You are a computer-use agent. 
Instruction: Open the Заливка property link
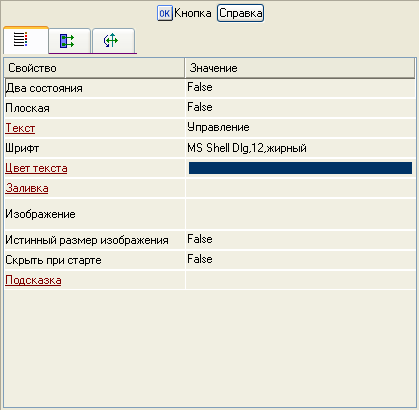coord(27,188)
